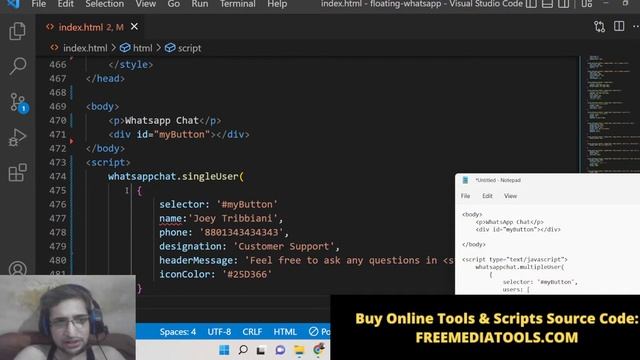The width and height of the screenshot is (640, 360).
Task: Click the code minimap on the right
Action: click(x=610, y=114)
